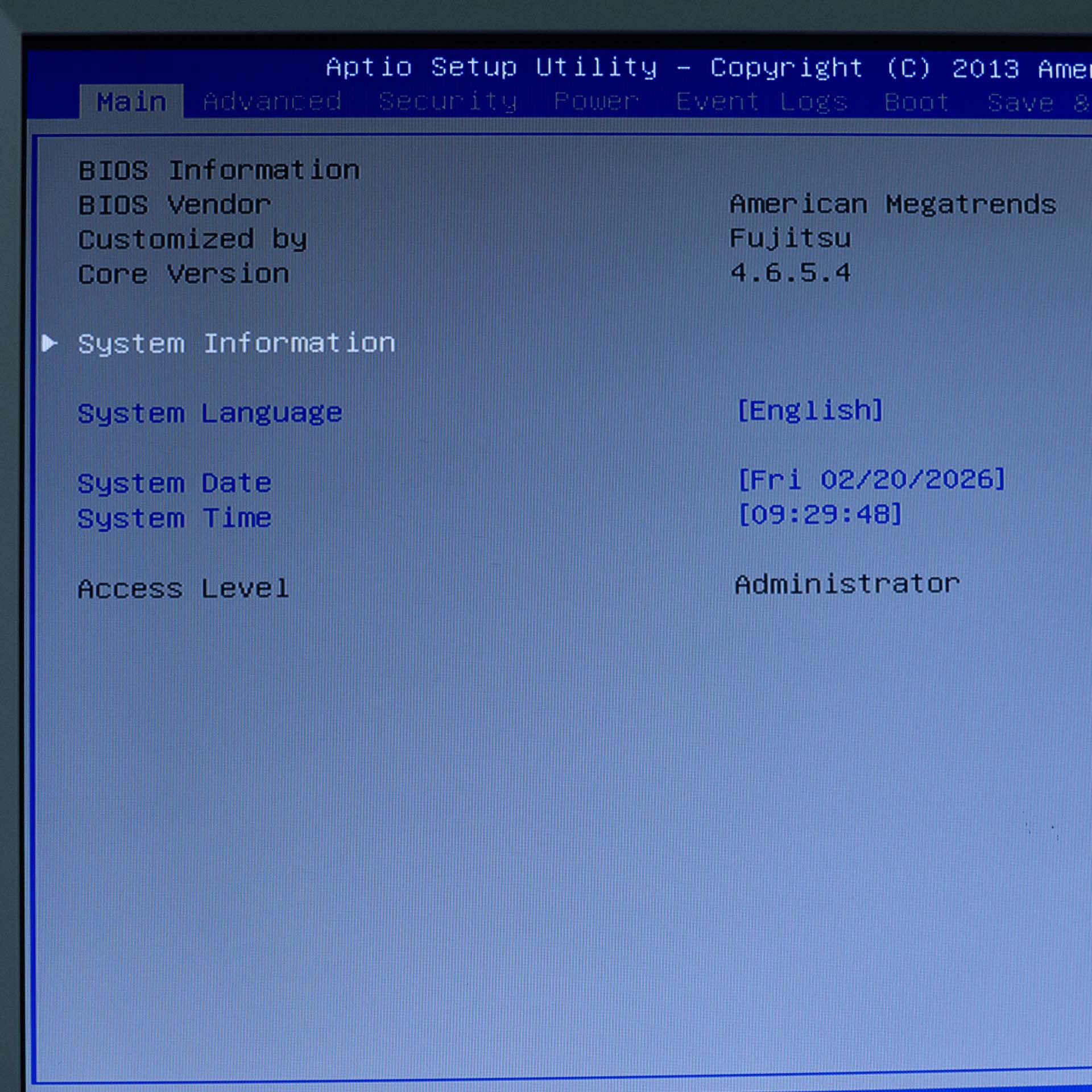Image resolution: width=1092 pixels, height=1092 pixels.
Task: Open the System Information submenu
Action: pos(236,344)
